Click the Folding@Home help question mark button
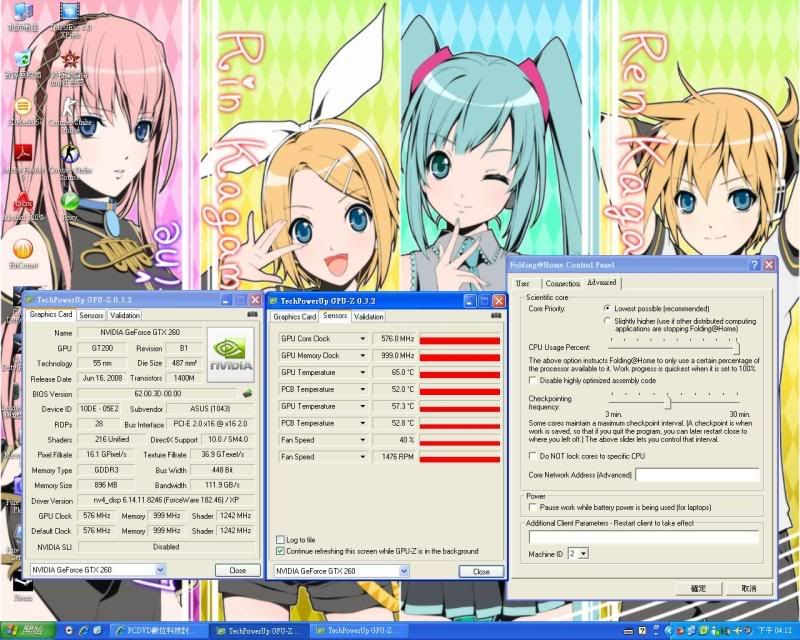The width and height of the screenshot is (800, 640). [x=755, y=264]
